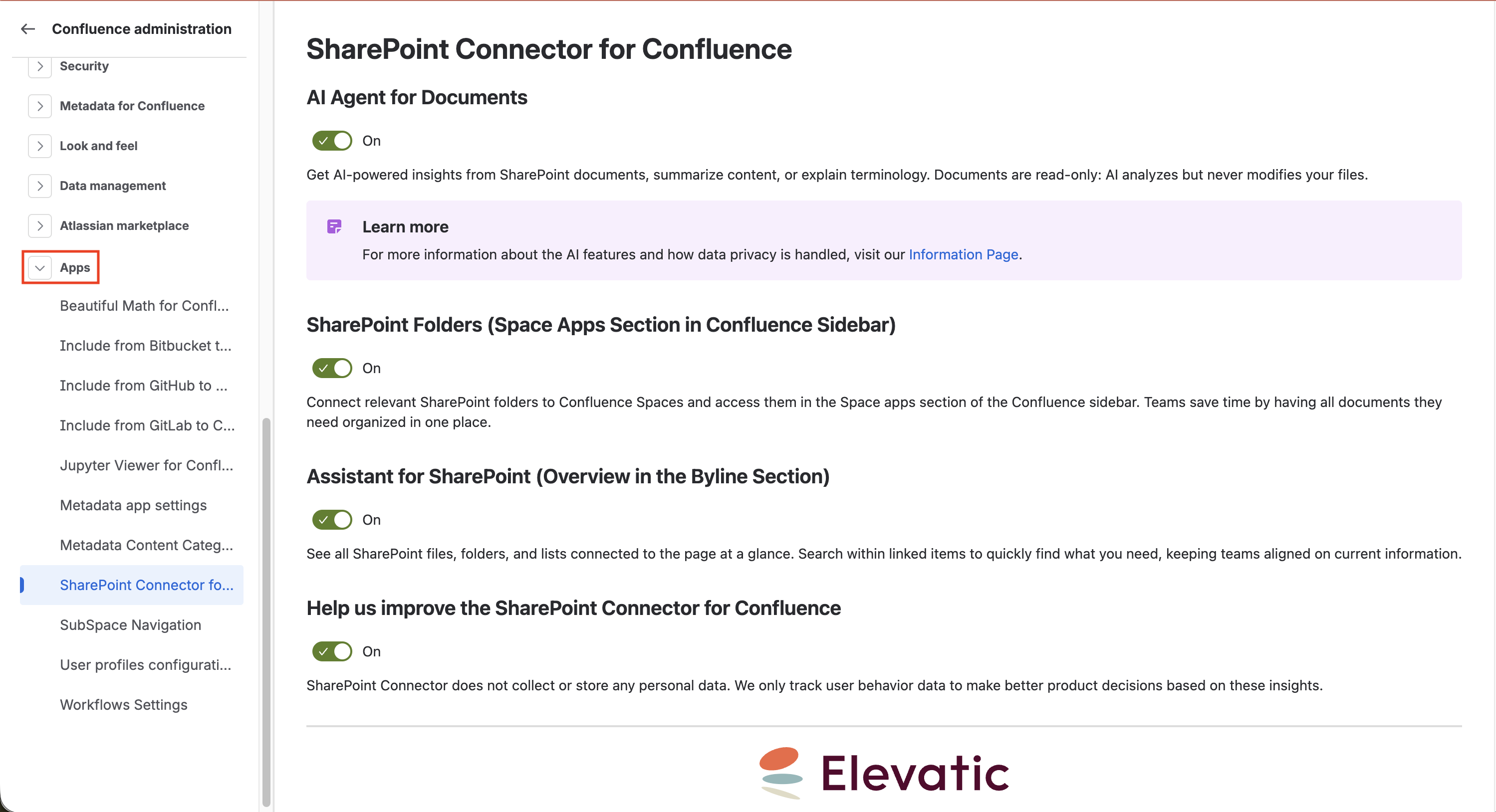Viewport: 1496px width, 812px height.
Task: Expand Atlassian marketplace chevron icon
Action: (40, 226)
